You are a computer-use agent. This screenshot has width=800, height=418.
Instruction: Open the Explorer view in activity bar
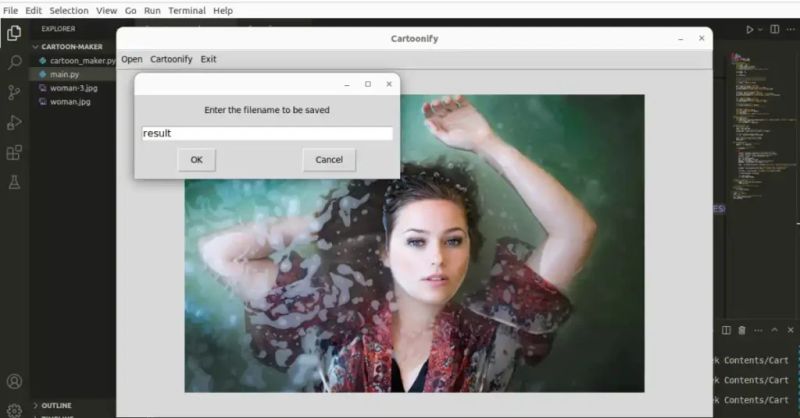(x=14, y=33)
